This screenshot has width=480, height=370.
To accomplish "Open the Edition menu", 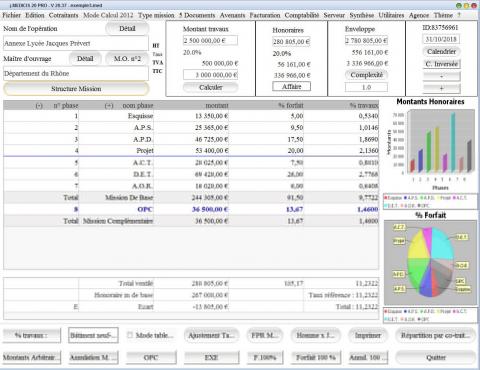I will (35, 15).
